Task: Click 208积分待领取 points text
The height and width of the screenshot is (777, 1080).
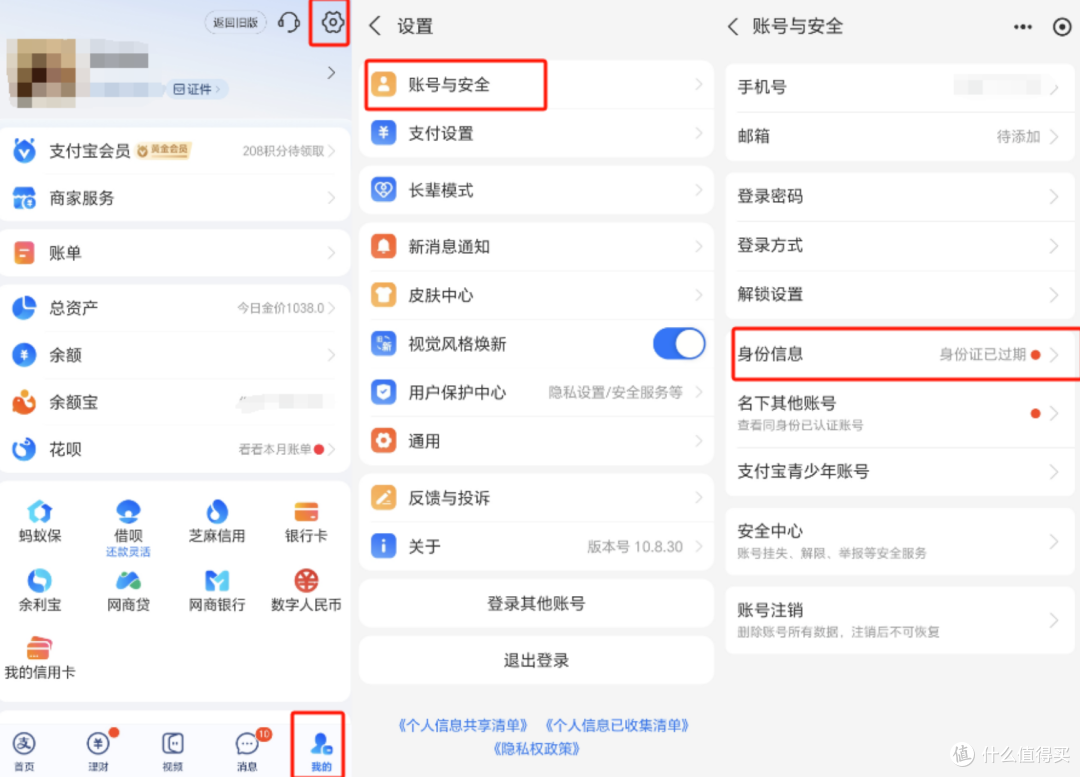Action: click(x=283, y=151)
